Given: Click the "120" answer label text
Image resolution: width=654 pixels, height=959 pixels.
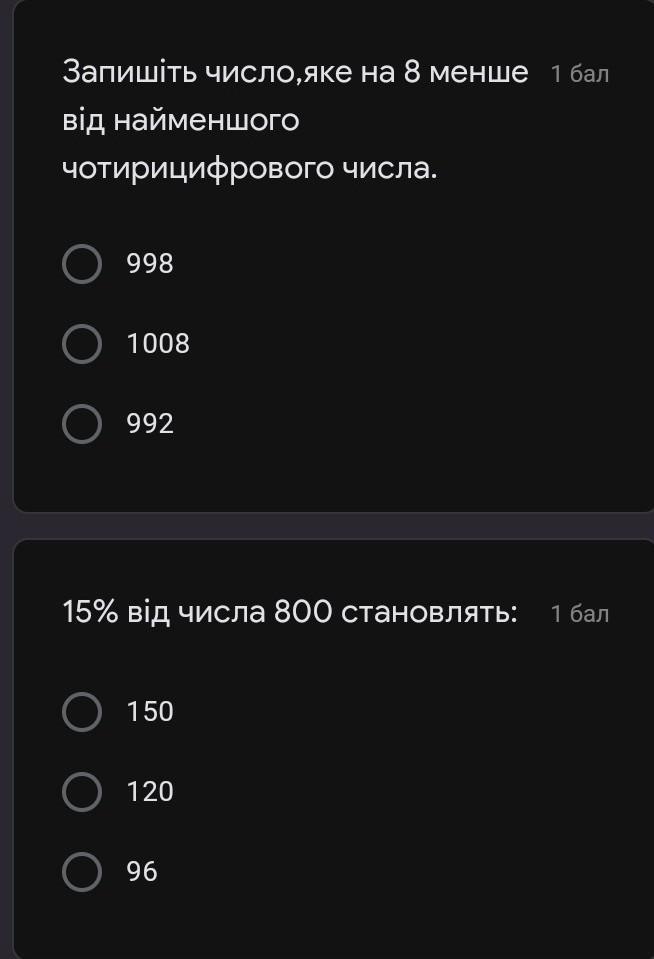Looking at the screenshot, I should pyautogui.click(x=150, y=792).
